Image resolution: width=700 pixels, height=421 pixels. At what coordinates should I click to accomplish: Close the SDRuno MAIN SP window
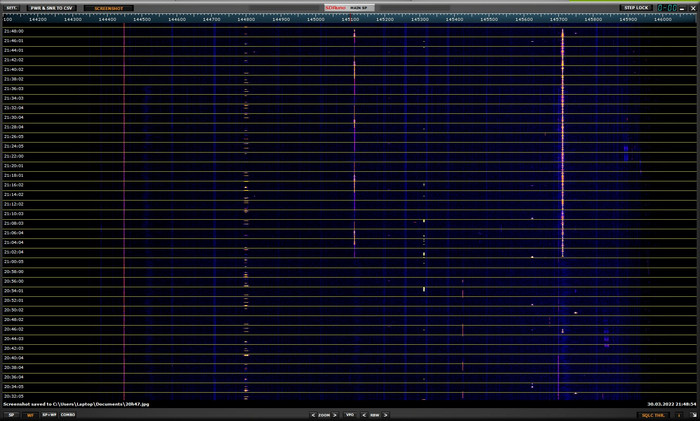coord(693,8)
